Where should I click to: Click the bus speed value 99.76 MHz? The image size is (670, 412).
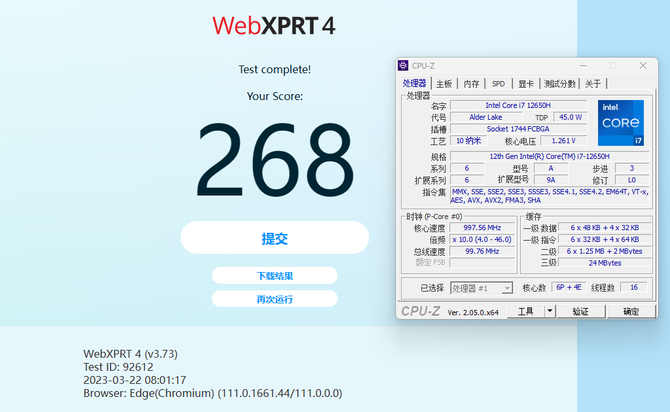tap(482, 251)
